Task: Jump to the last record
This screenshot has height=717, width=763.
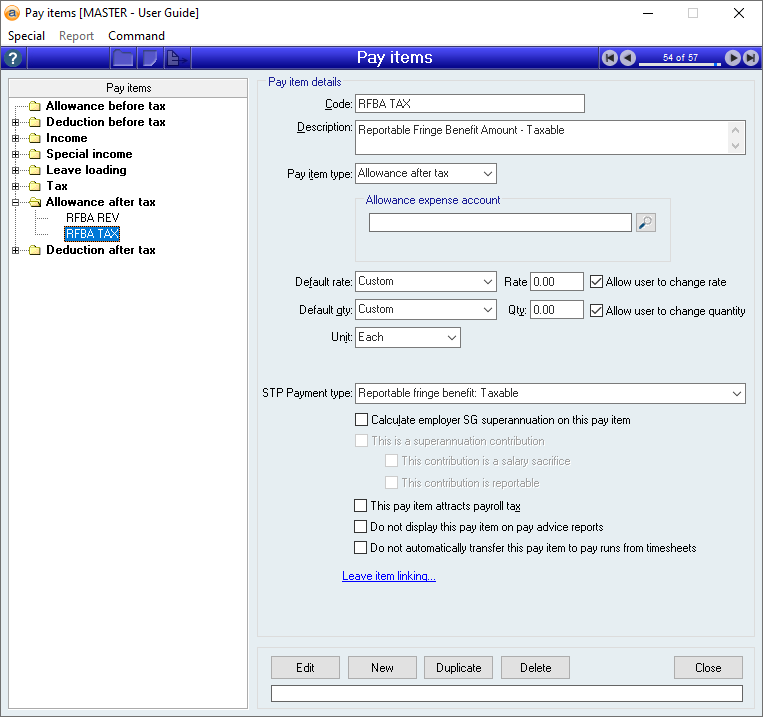Action: pos(750,58)
